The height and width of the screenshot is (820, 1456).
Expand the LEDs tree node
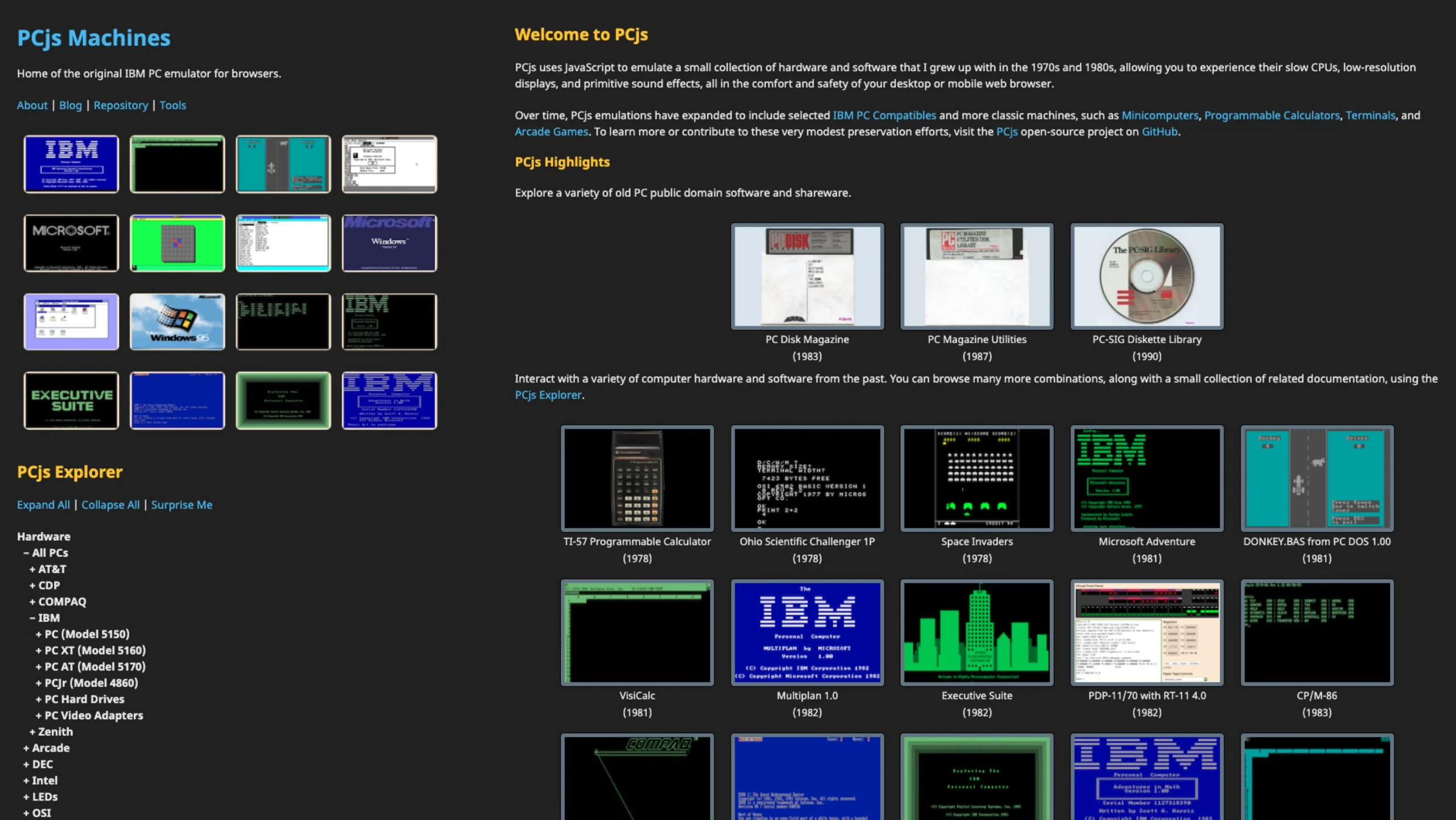(x=40, y=797)
